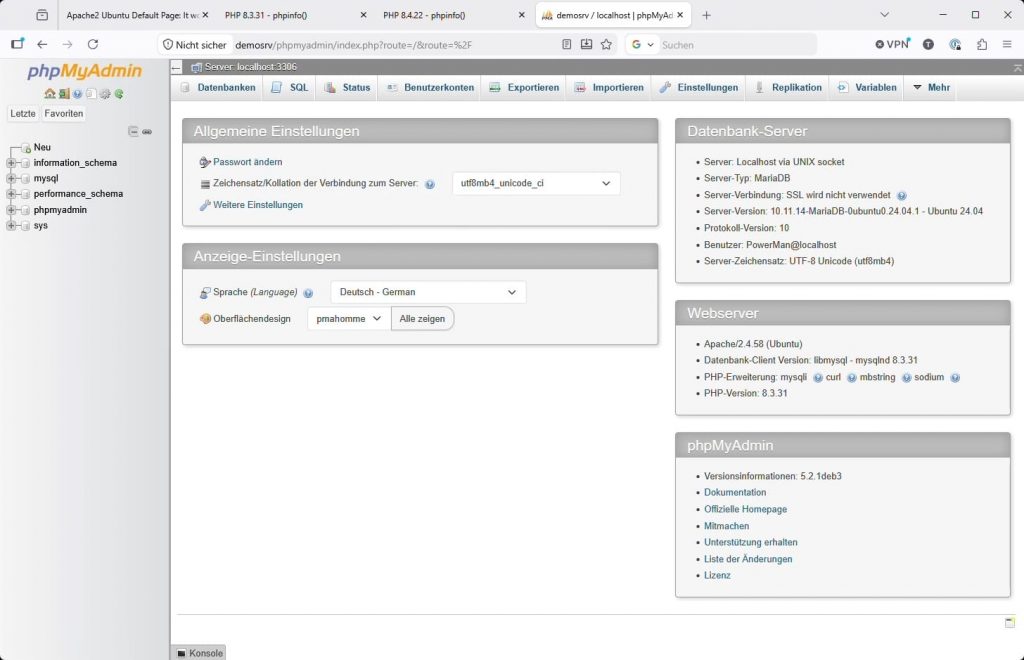Bookmark page with star icon
Screen dimensions: 1024x660
(606, 44)
